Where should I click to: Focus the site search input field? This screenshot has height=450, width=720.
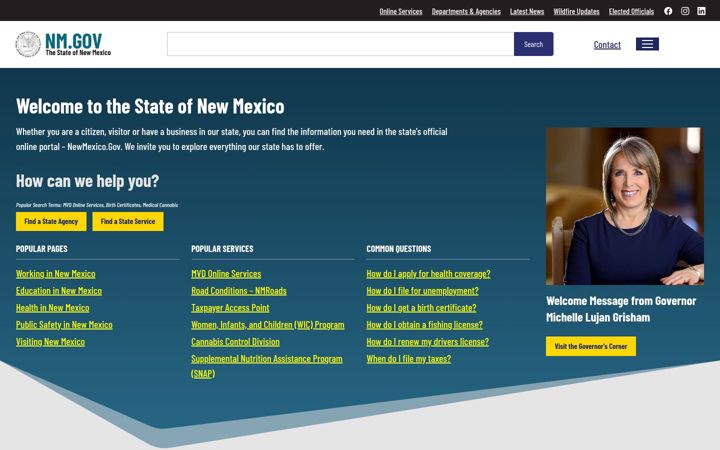pos(340,44)
